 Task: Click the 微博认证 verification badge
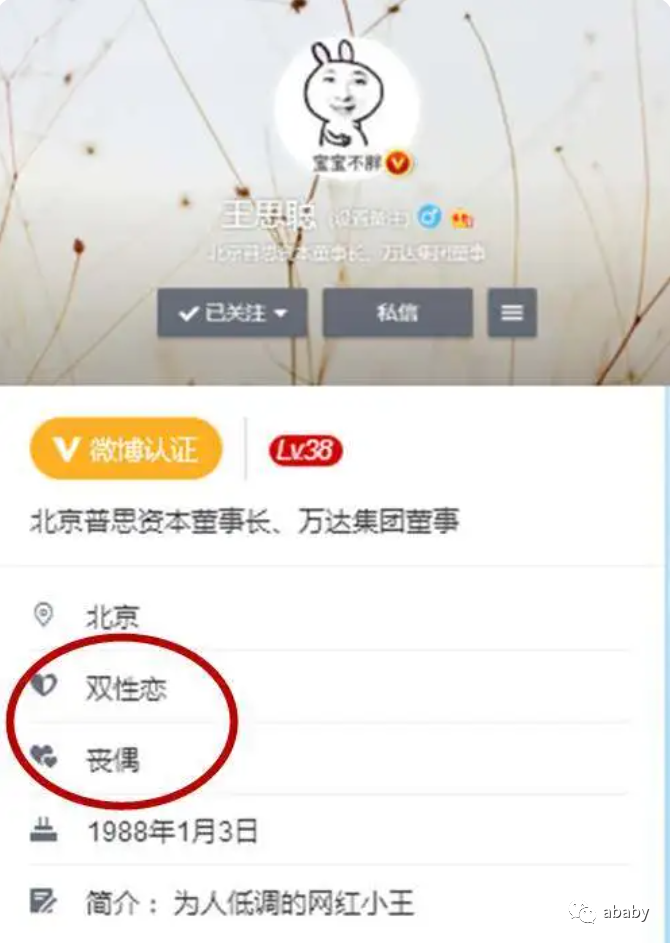tap(126, 449)
